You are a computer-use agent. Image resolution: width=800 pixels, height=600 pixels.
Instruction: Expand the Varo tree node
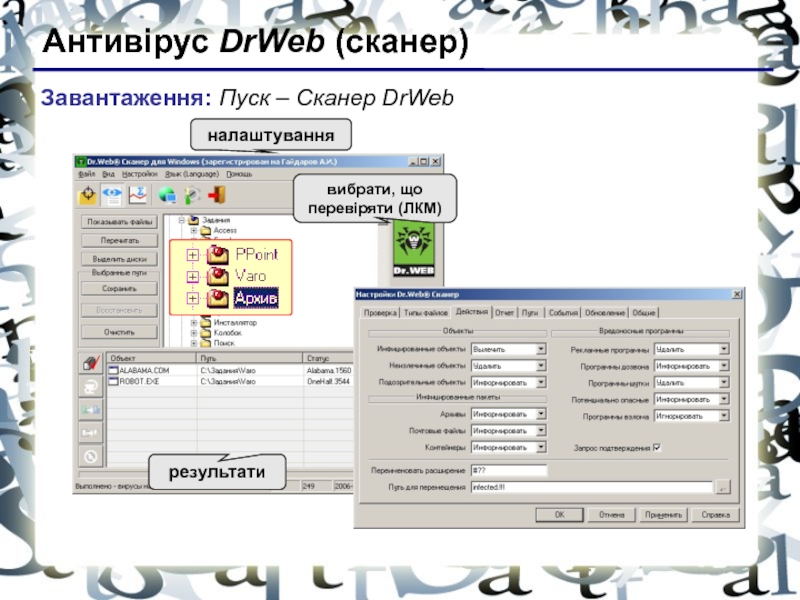tap(192, 277)
